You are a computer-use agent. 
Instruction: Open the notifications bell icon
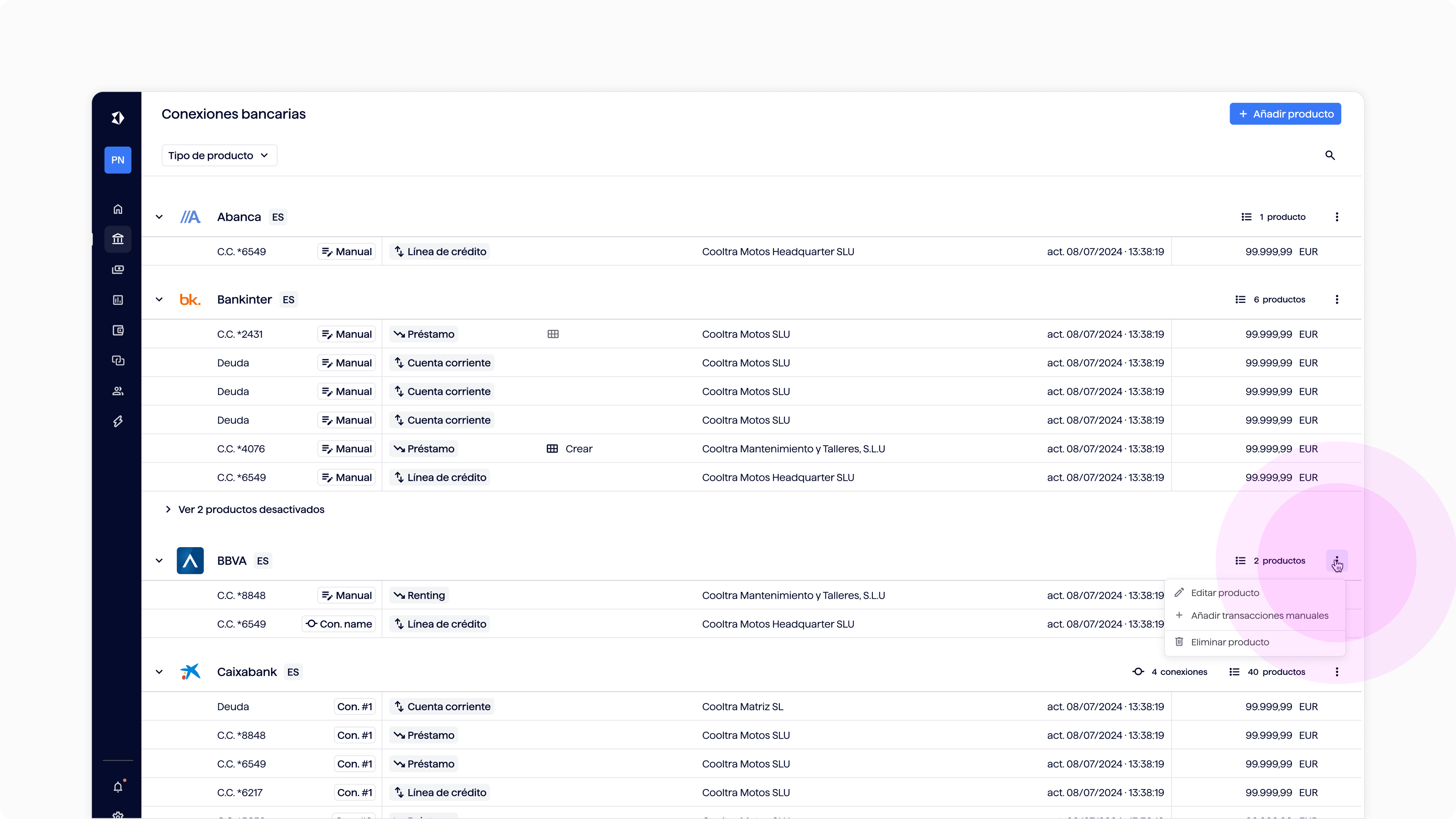(118, 787)
